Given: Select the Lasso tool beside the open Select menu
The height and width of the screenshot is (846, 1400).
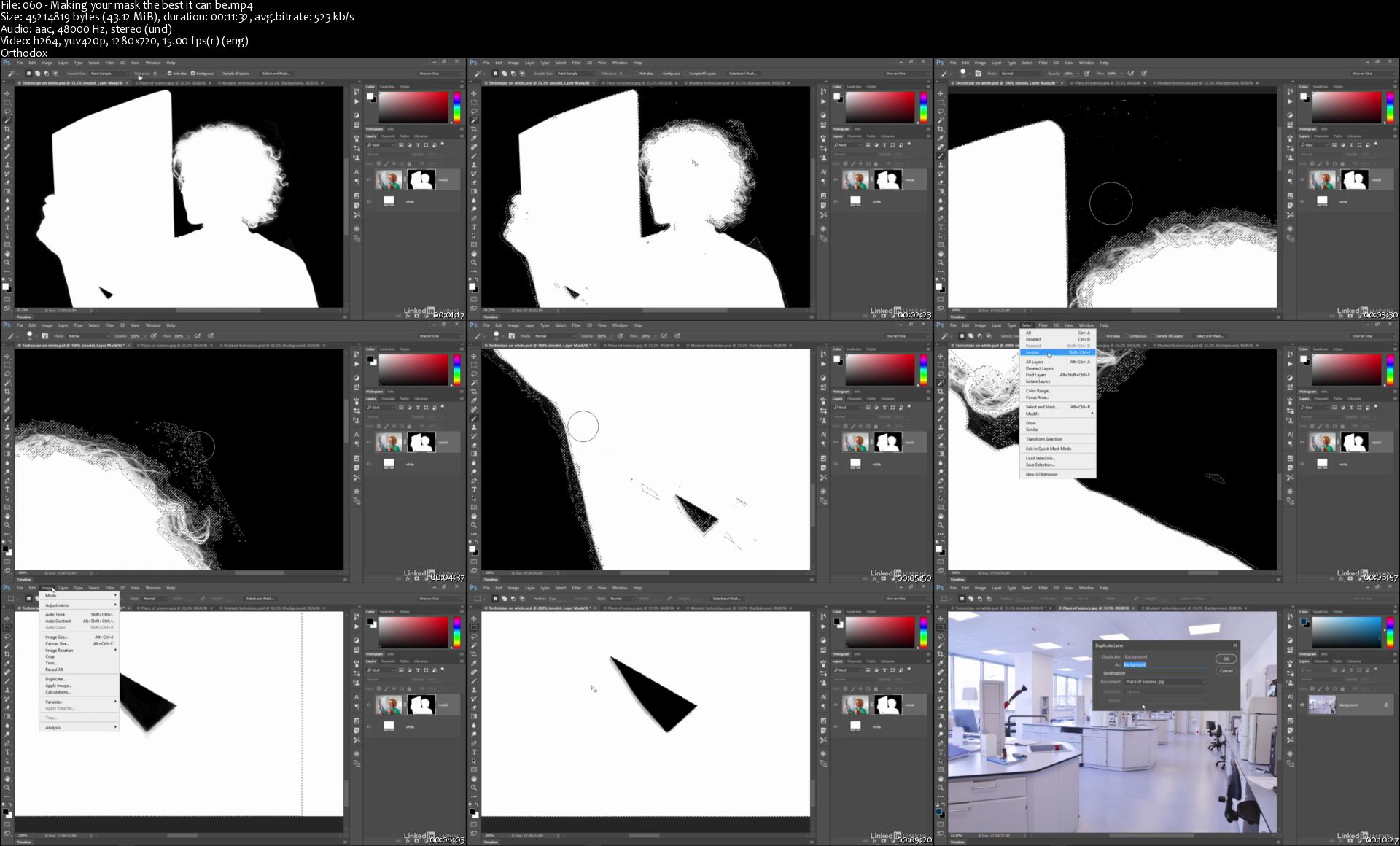Looking at the screenshot, I should [x=941, y=373].
